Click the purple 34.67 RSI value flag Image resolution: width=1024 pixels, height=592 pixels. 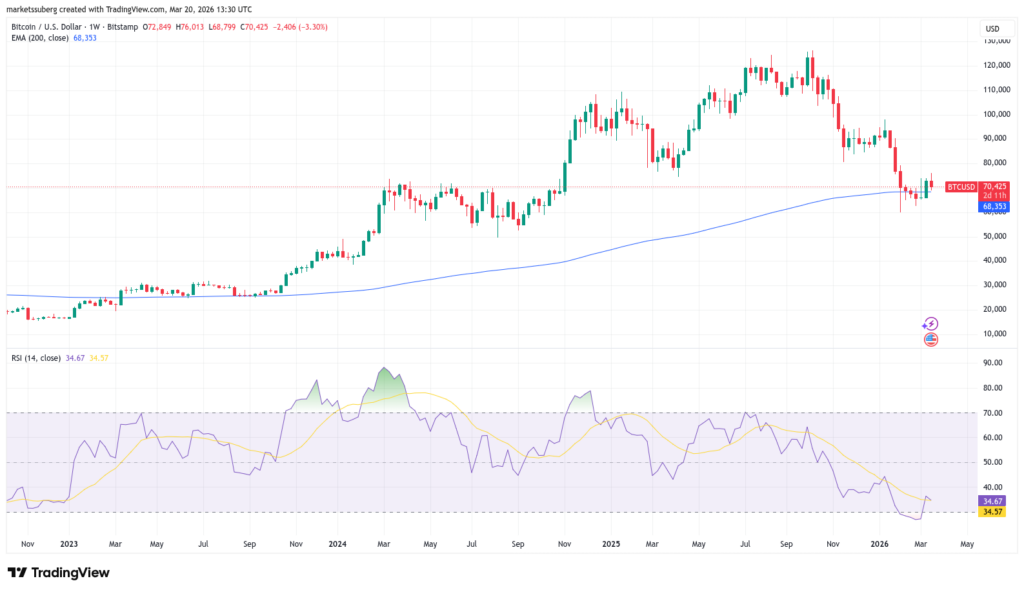coord(990,500)
